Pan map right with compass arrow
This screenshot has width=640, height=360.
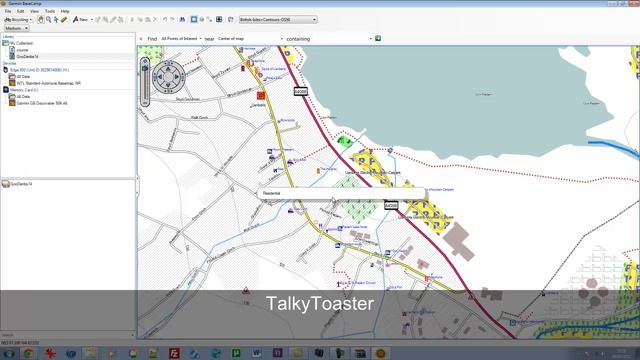[177, 77]
